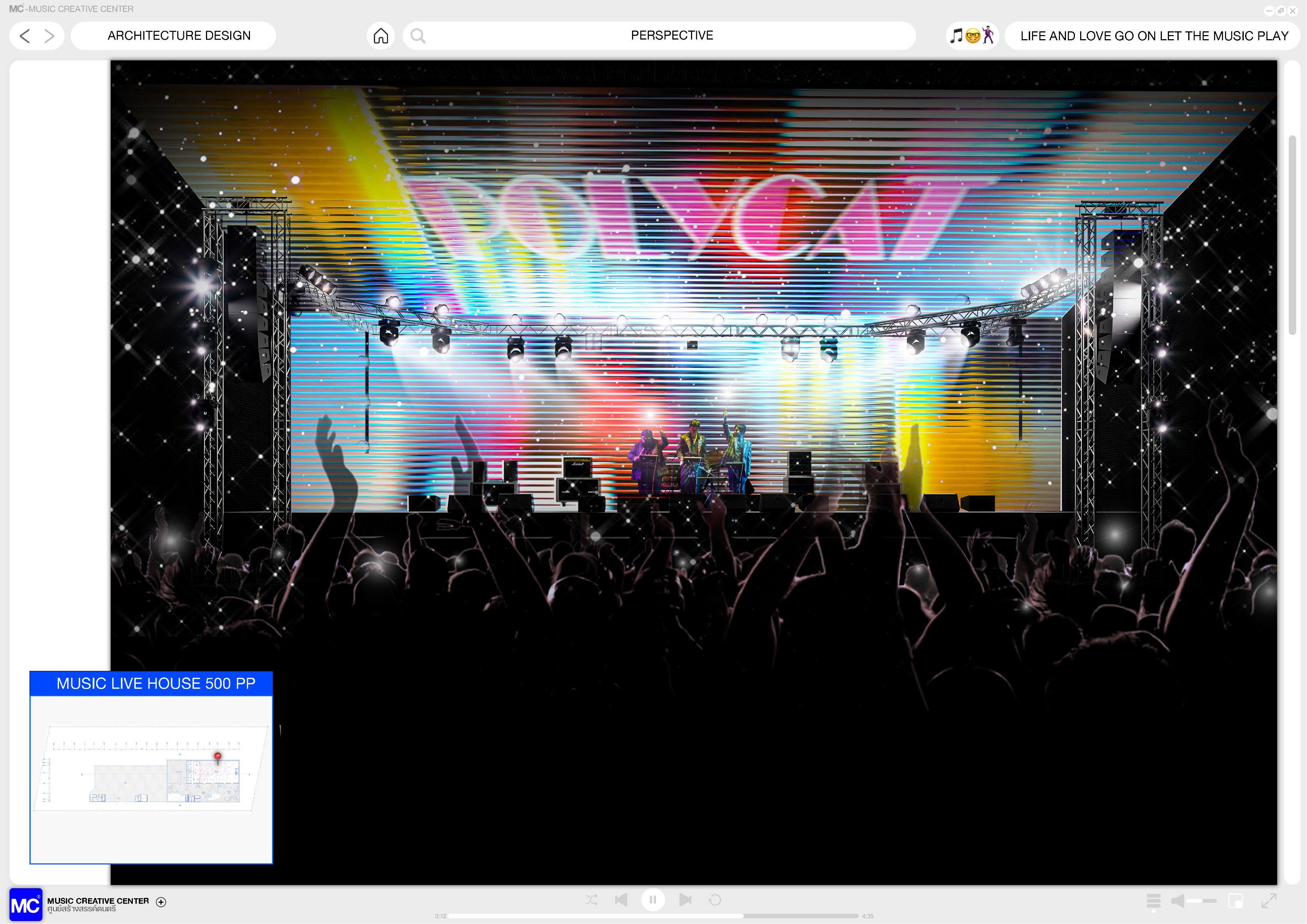The width and height of the screenshot is (1307, 924).
Task: Adjust the volume slider
Action: 1201,900
